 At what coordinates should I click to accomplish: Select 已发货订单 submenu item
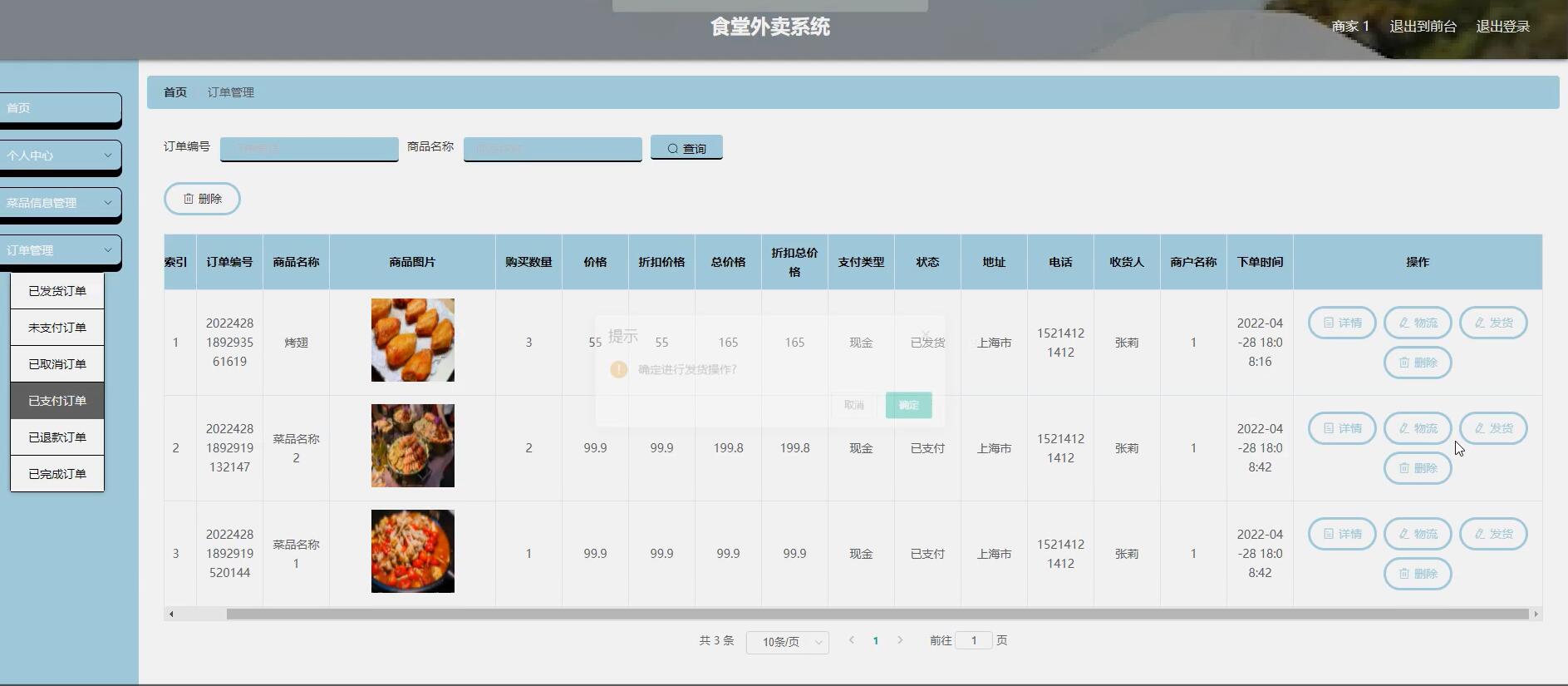57,291
